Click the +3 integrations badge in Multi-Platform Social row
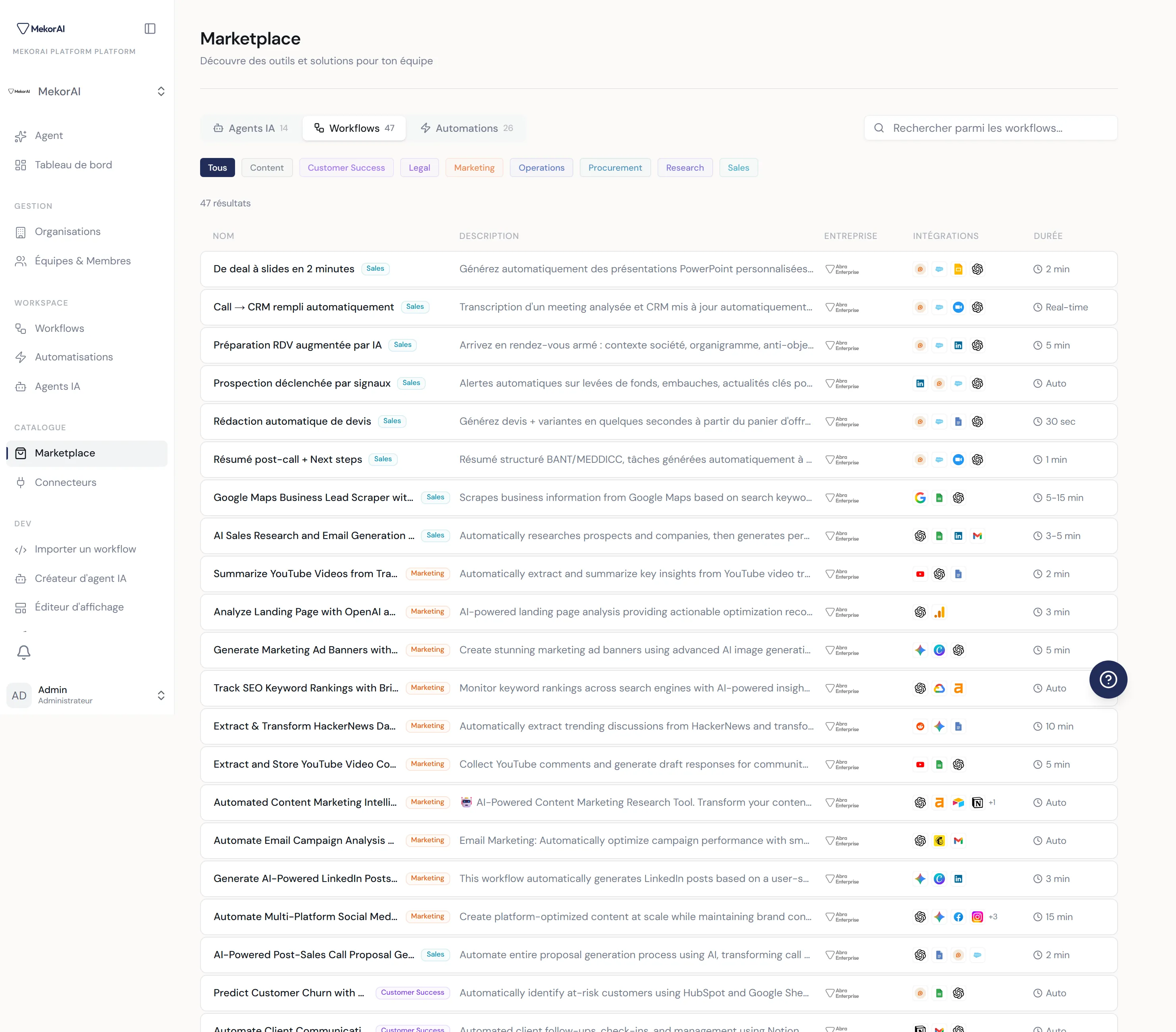 click(993, 917)
